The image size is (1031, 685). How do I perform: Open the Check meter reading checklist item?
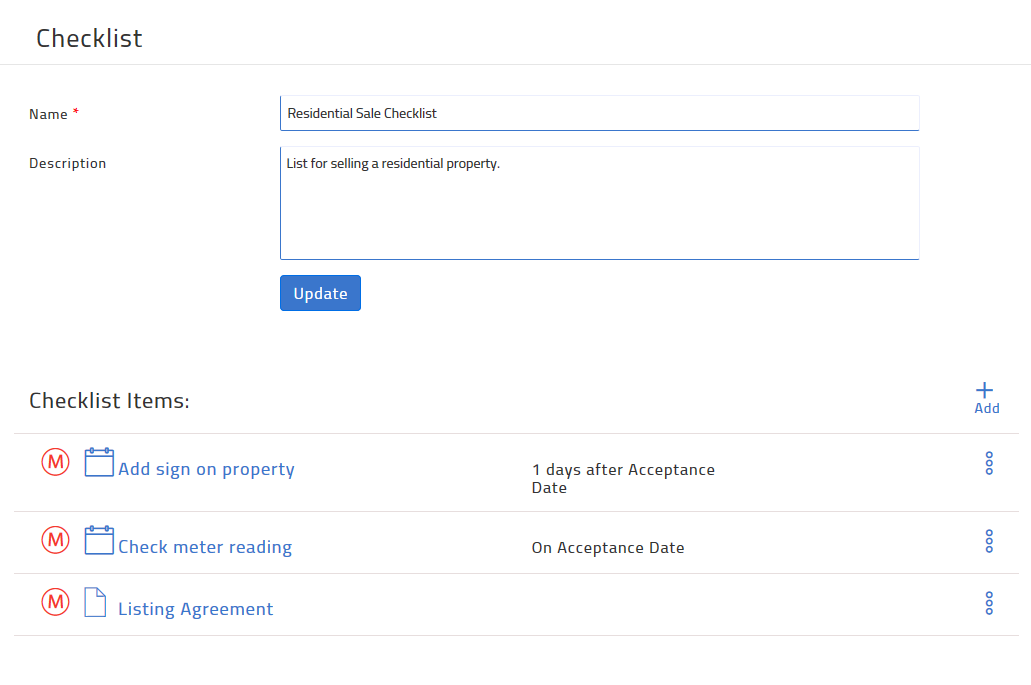tap(205, 547)
